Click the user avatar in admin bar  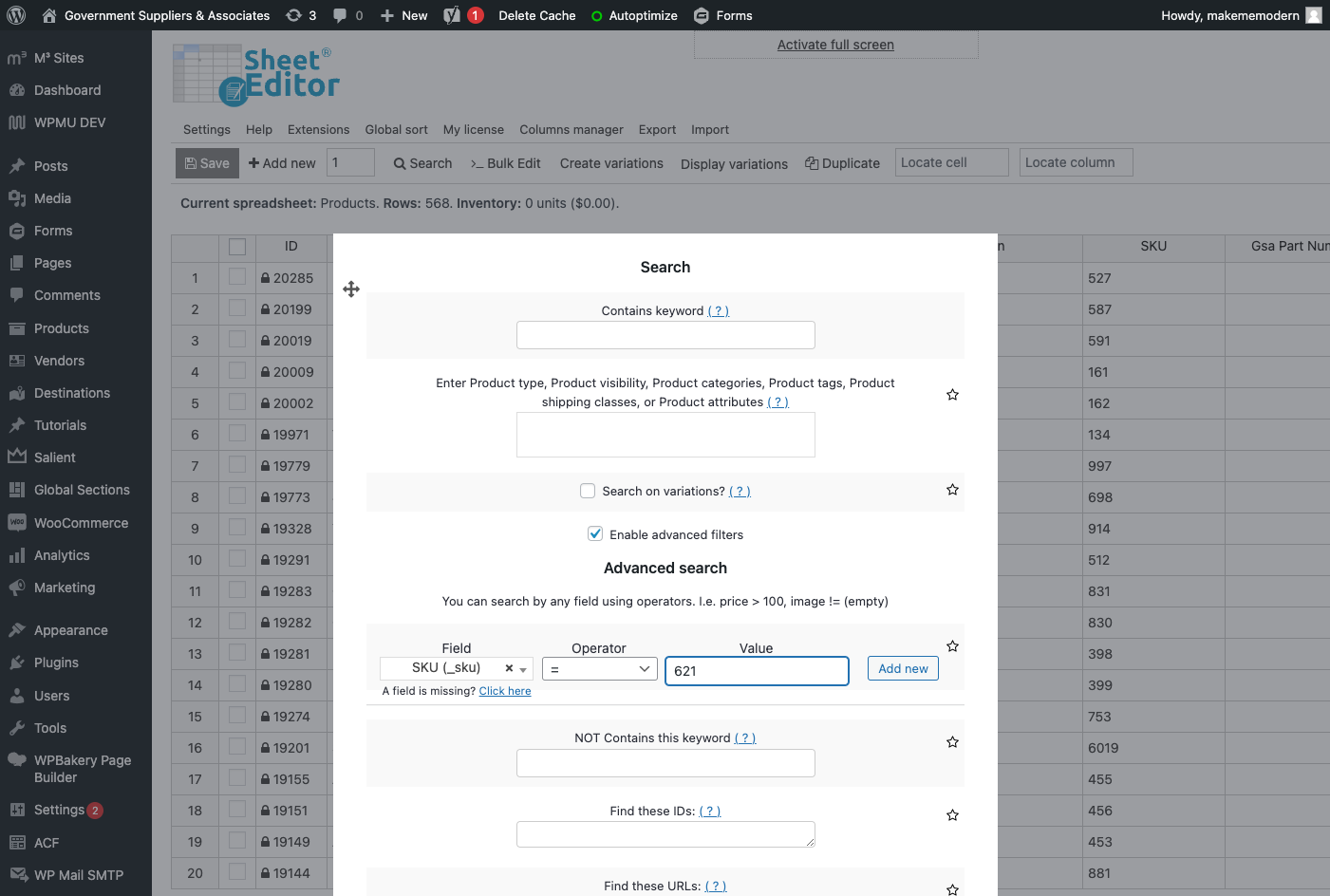[x=1314, y=15]
